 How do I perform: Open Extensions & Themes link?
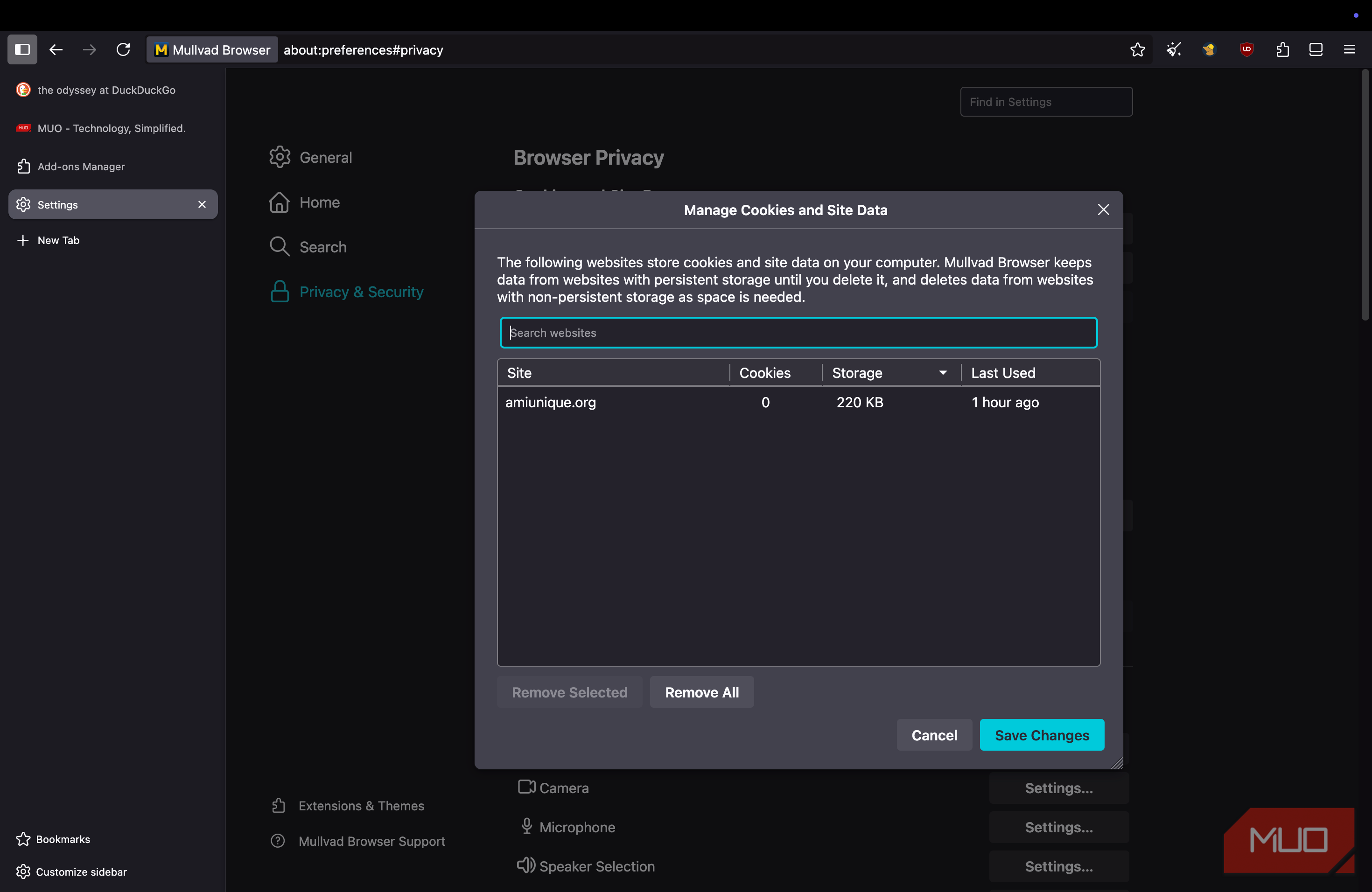tap(348, 806)
